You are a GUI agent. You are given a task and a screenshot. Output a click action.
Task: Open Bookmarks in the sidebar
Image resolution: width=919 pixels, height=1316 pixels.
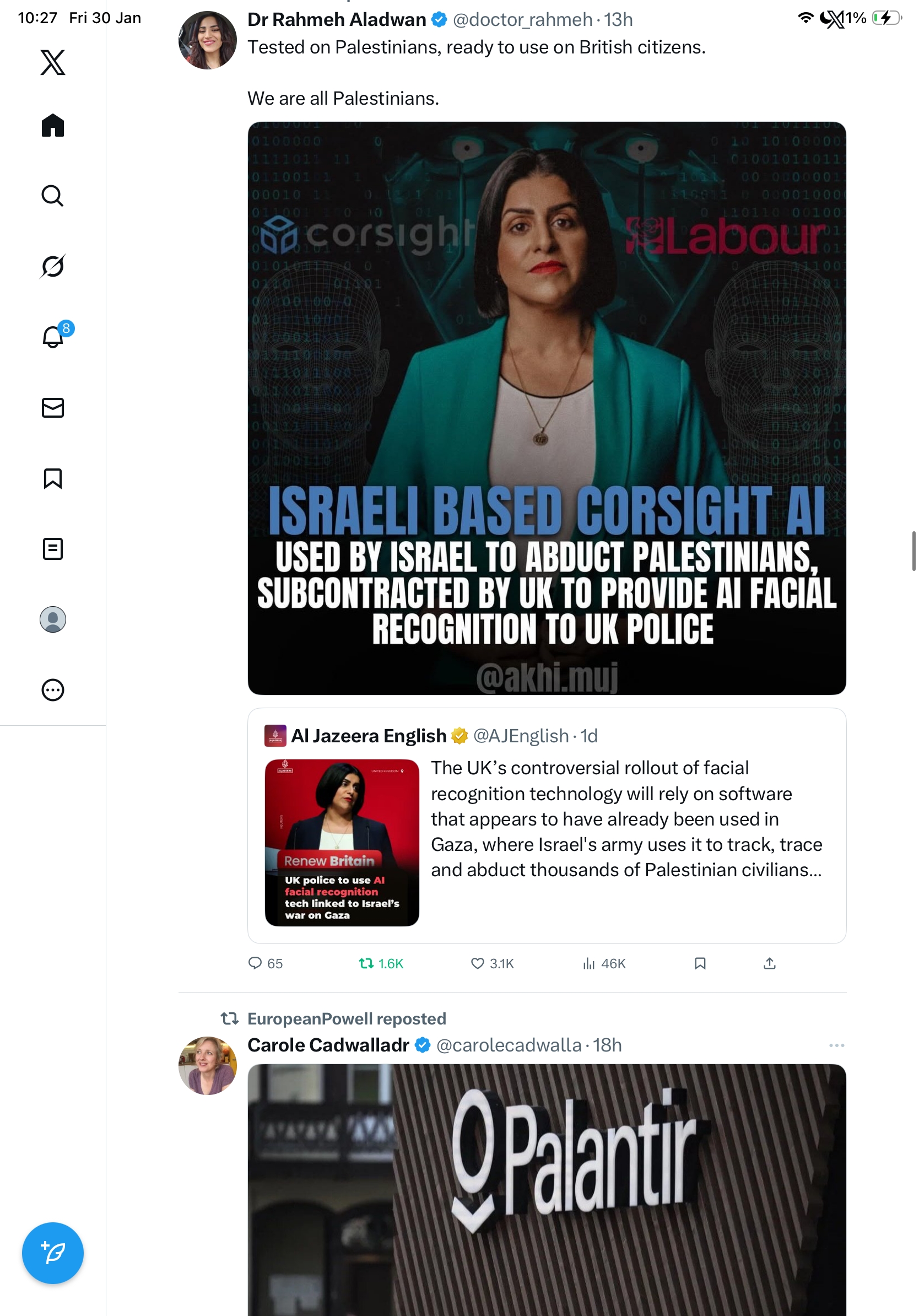[x=53, y=478]
